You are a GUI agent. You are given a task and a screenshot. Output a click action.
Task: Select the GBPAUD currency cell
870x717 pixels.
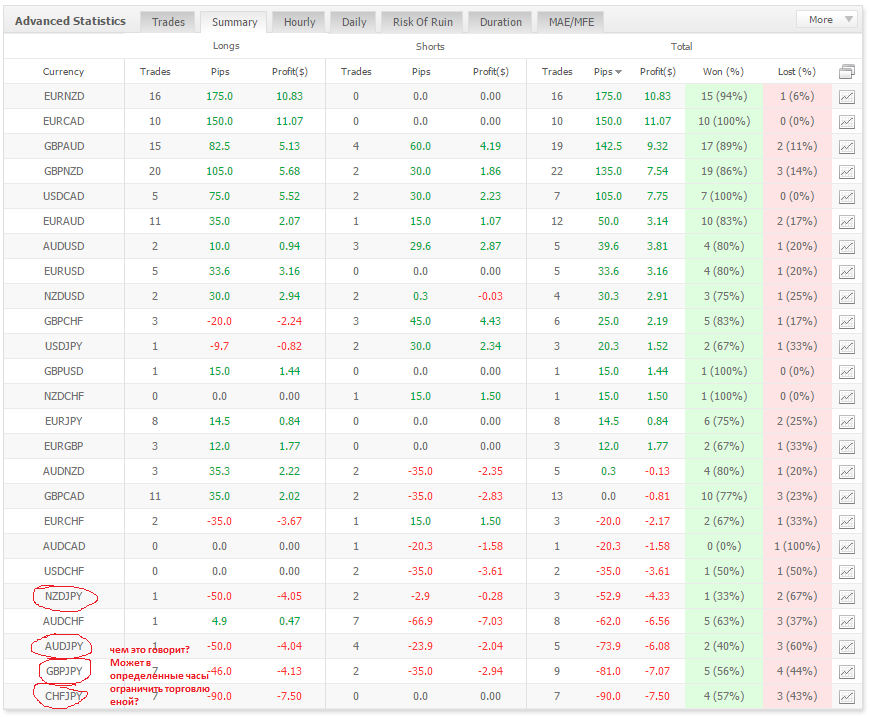pyautogui.click(x=64, y=146)
